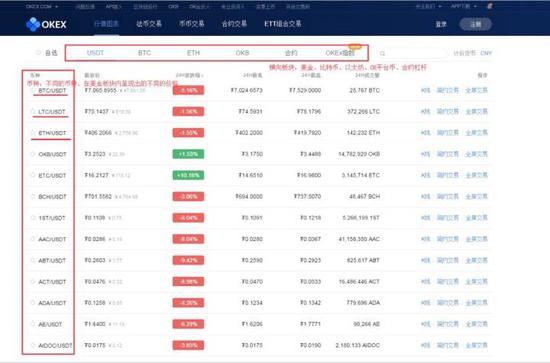The width and height of the screenshot is (550, 363).
Task: Toggle favorite star for ETC/USDT
Action: click(x=33, y=175)
